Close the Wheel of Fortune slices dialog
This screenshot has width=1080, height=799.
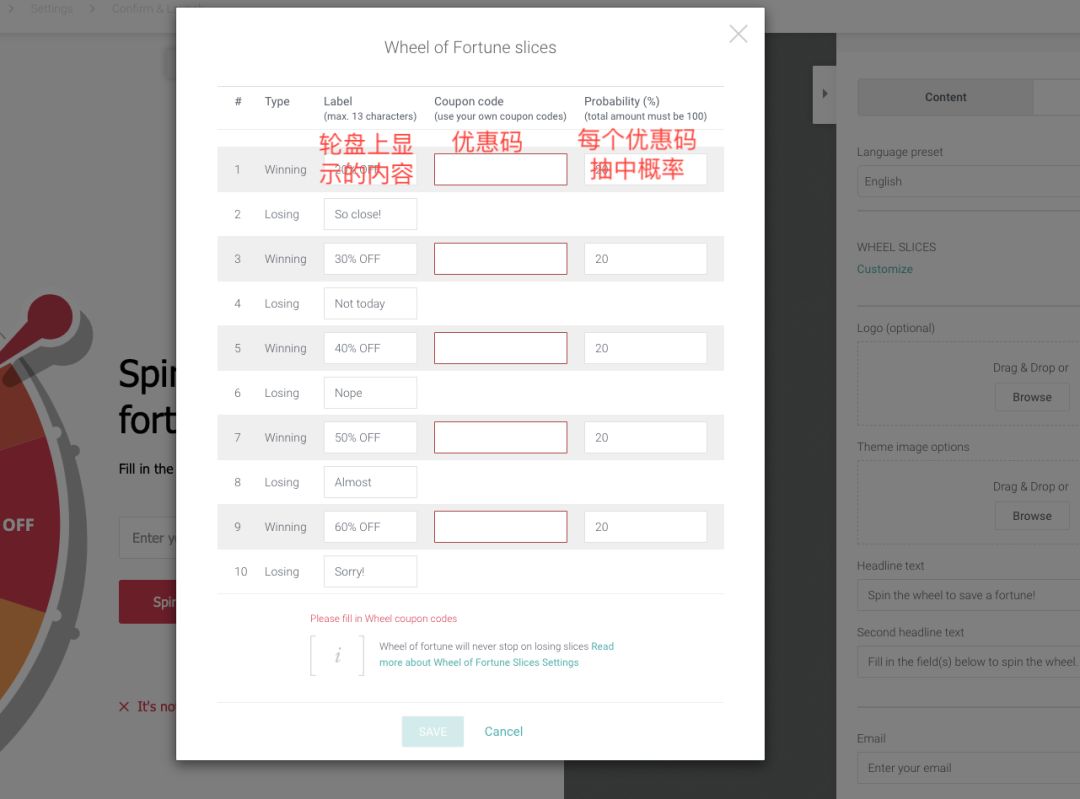(738, 34)
